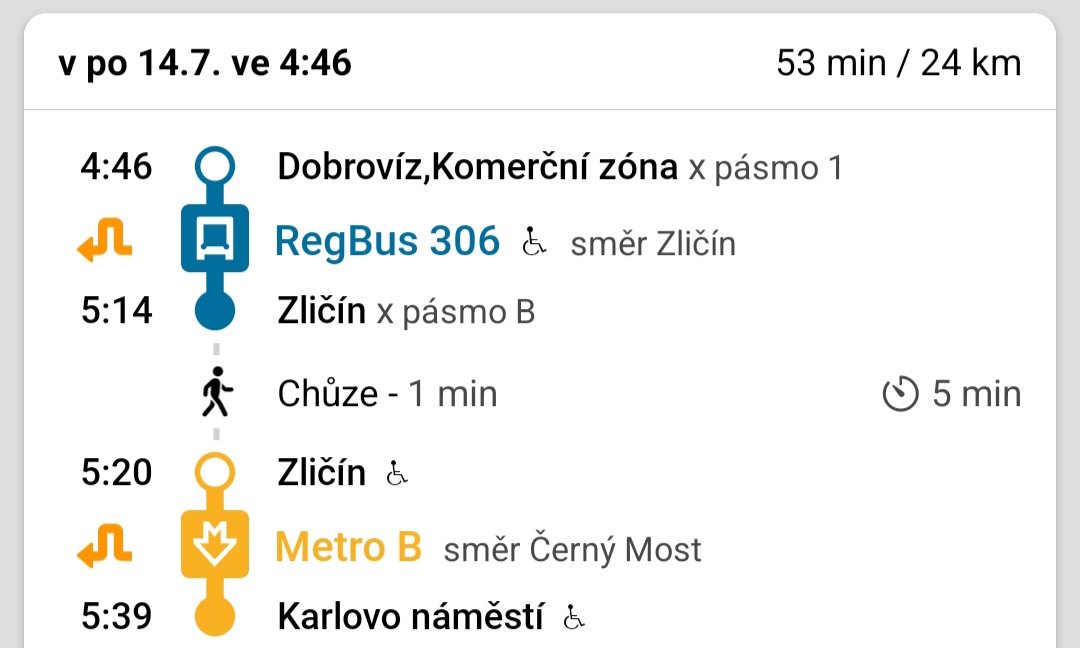Click the wheelchair icon beside Zličín metro stop
This screenshot has height=648, width=1080.
click(x=397, y=473)
